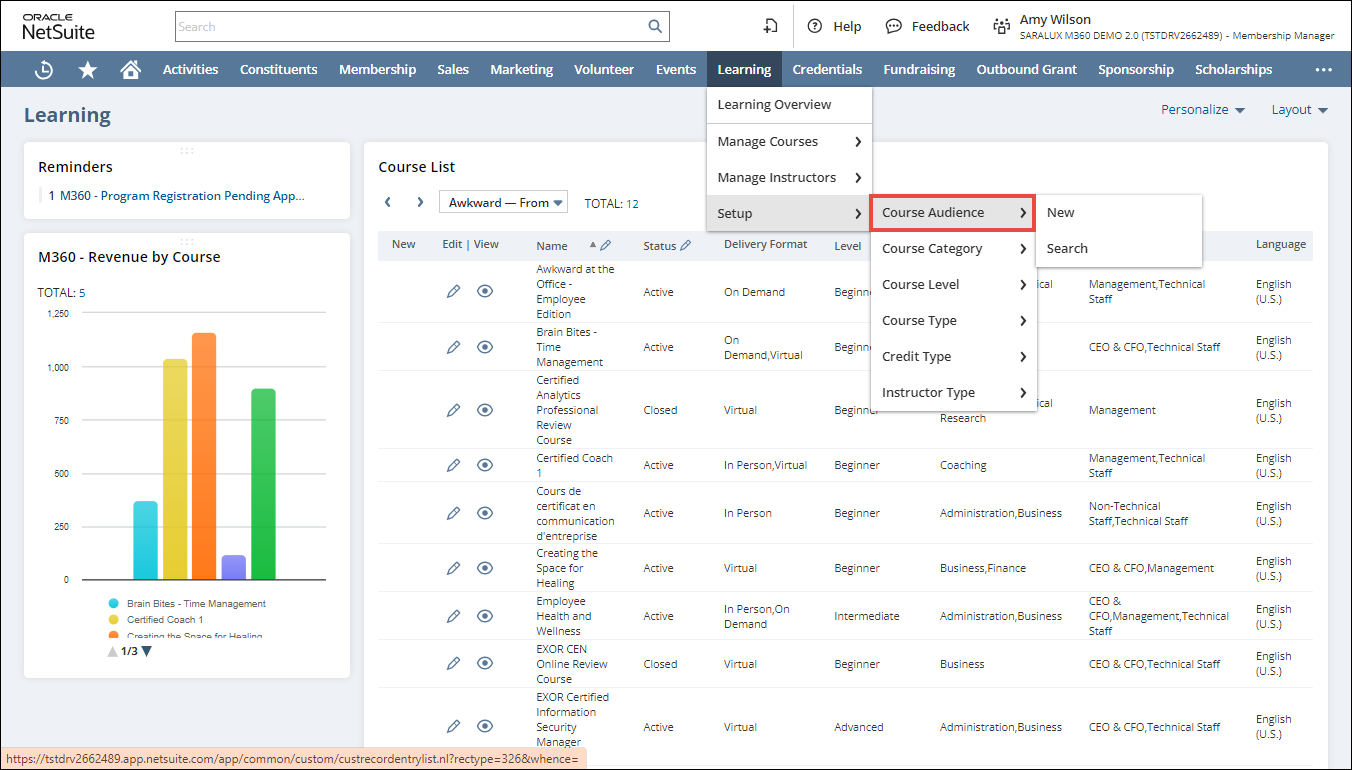1352x770 pixels.
Task: Click Feedback in the header
Action: click(928, 27)
